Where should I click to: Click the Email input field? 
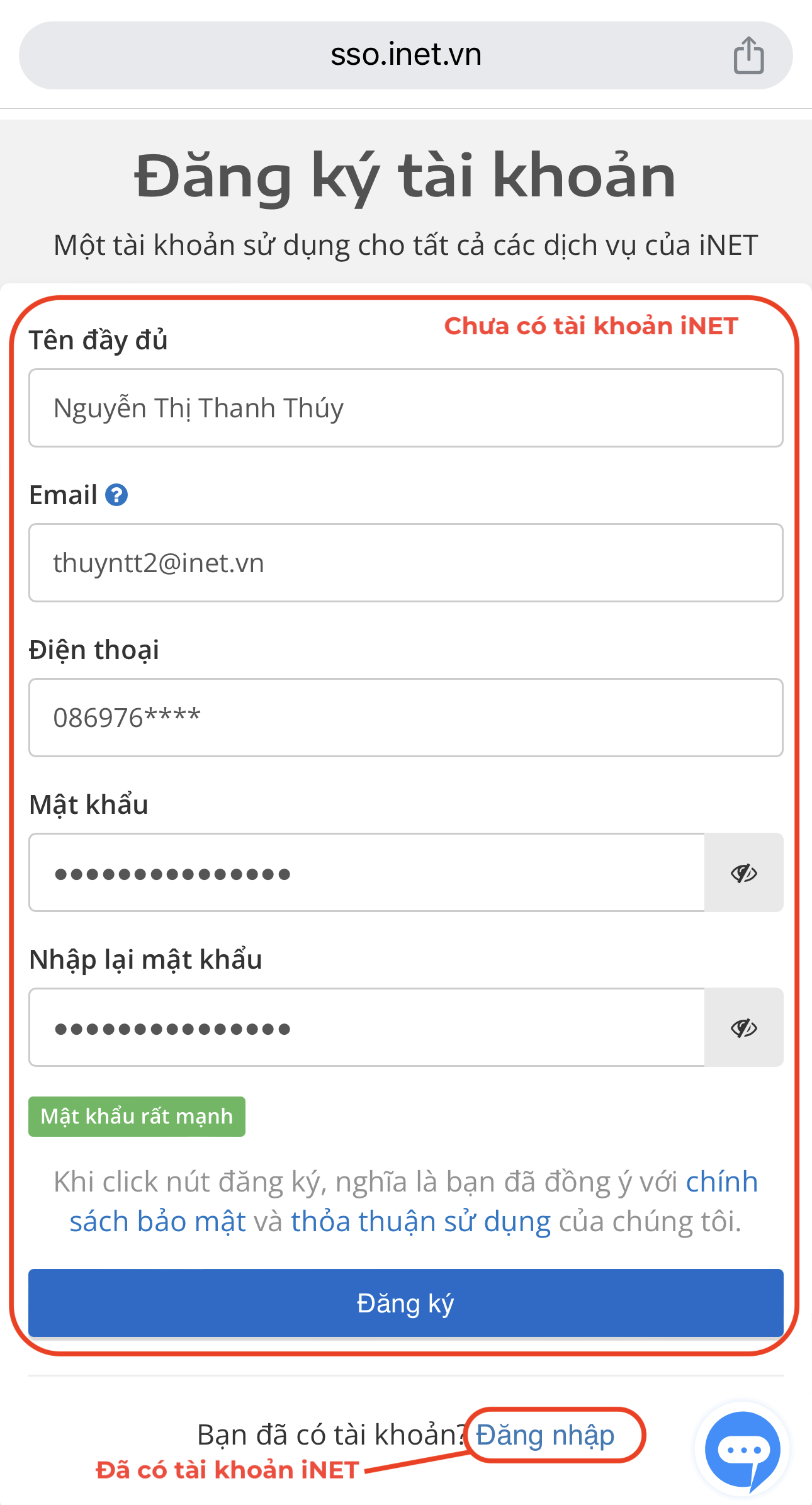(406, 563)
